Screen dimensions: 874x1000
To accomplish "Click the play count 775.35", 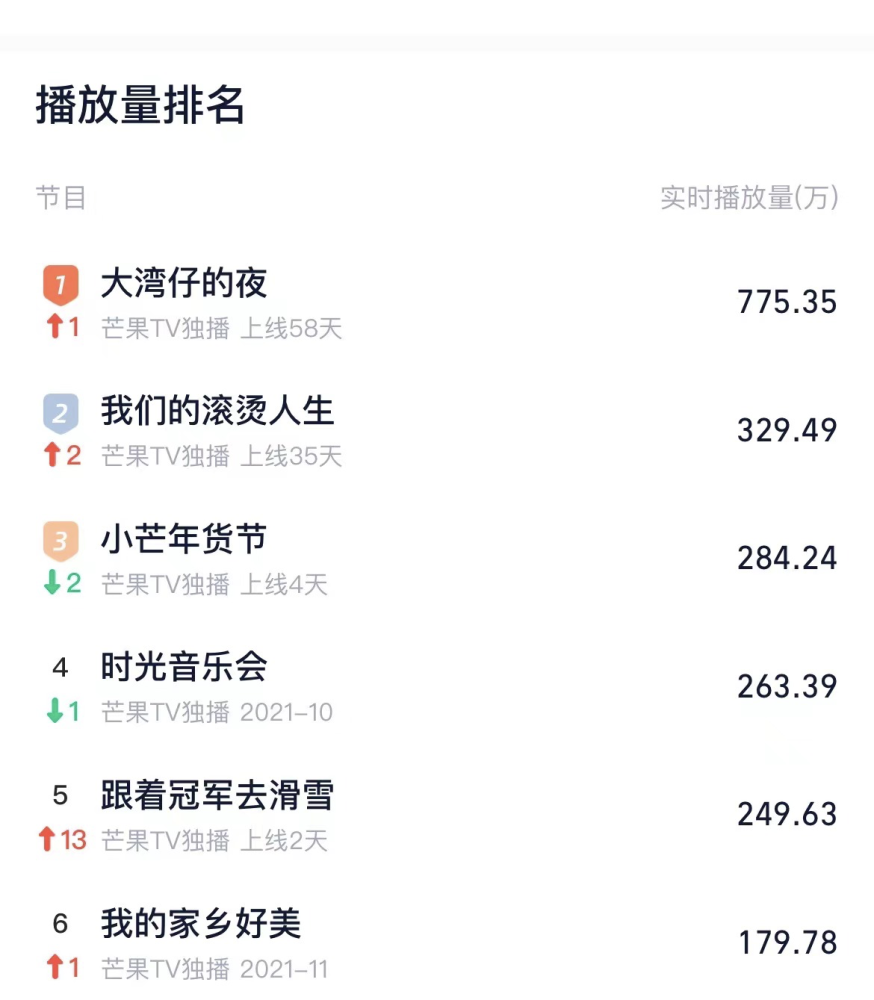I will click(x=787, y=302).
